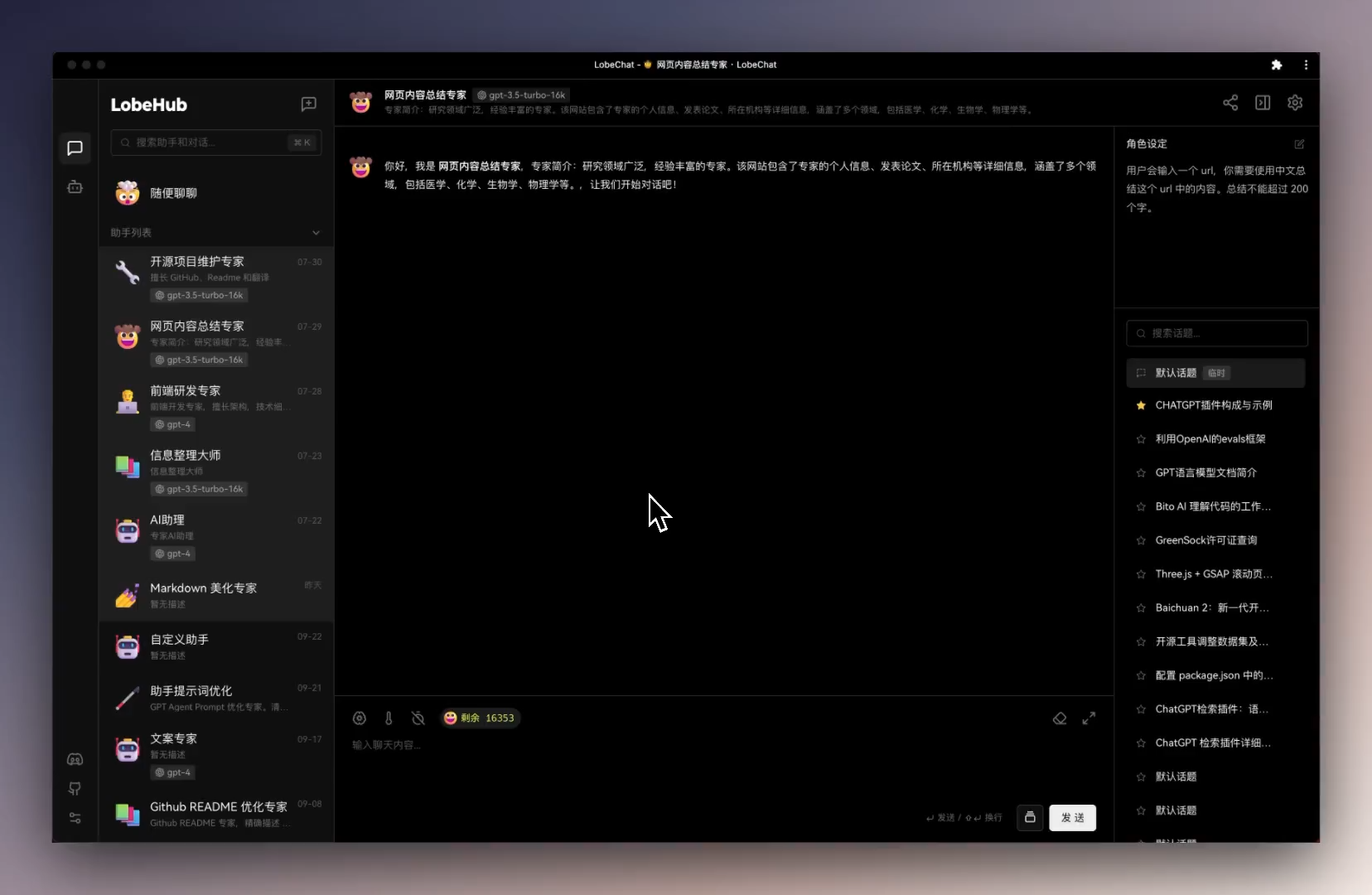
Task: Unfavorite CHATGPT插件构成与示例 topic star
Action: (1141, 406)
